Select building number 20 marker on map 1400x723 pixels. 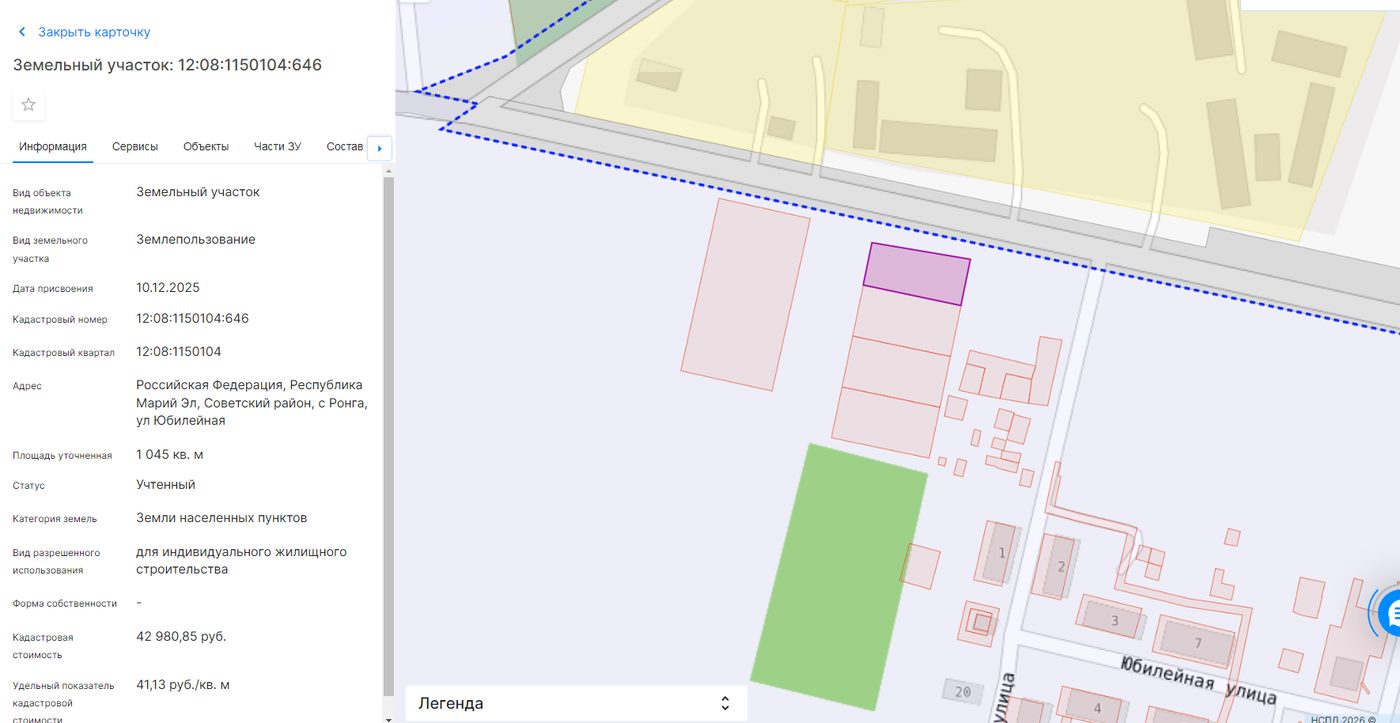(963, 691)
